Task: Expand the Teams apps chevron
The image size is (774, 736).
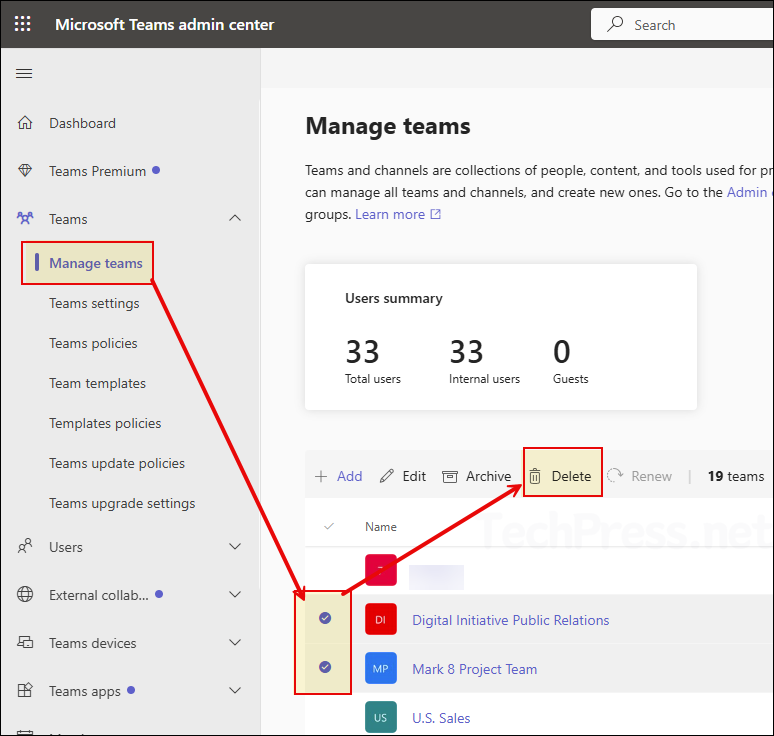Action: (235, 690)
